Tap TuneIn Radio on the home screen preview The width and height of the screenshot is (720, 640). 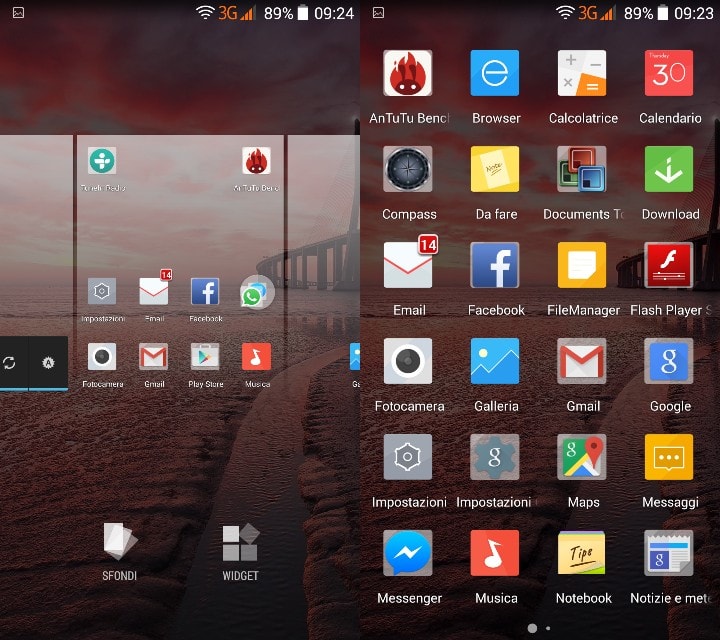(x=102, y=161)
